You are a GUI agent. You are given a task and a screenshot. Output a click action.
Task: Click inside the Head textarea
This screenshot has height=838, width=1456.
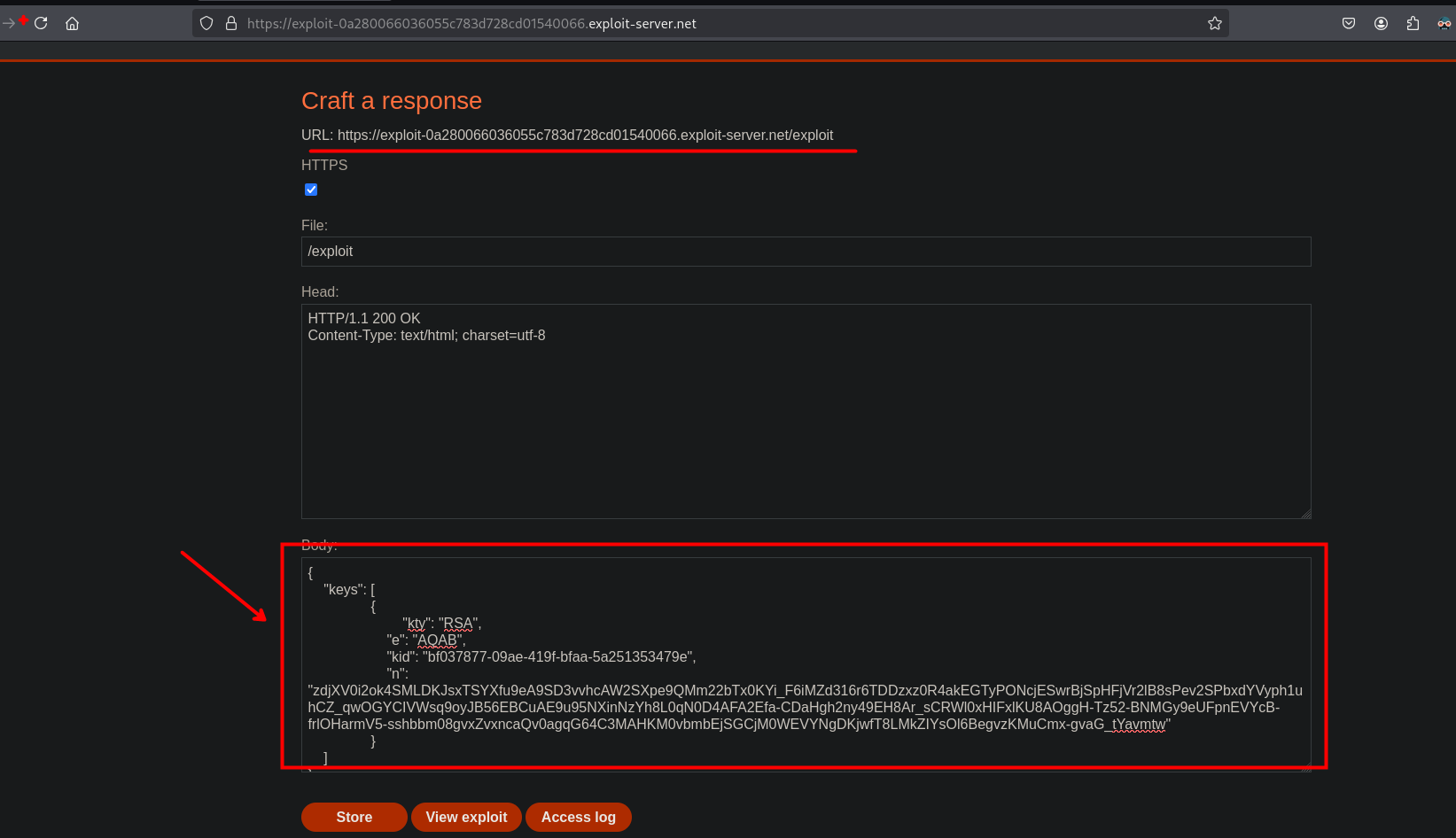[805, 416]
